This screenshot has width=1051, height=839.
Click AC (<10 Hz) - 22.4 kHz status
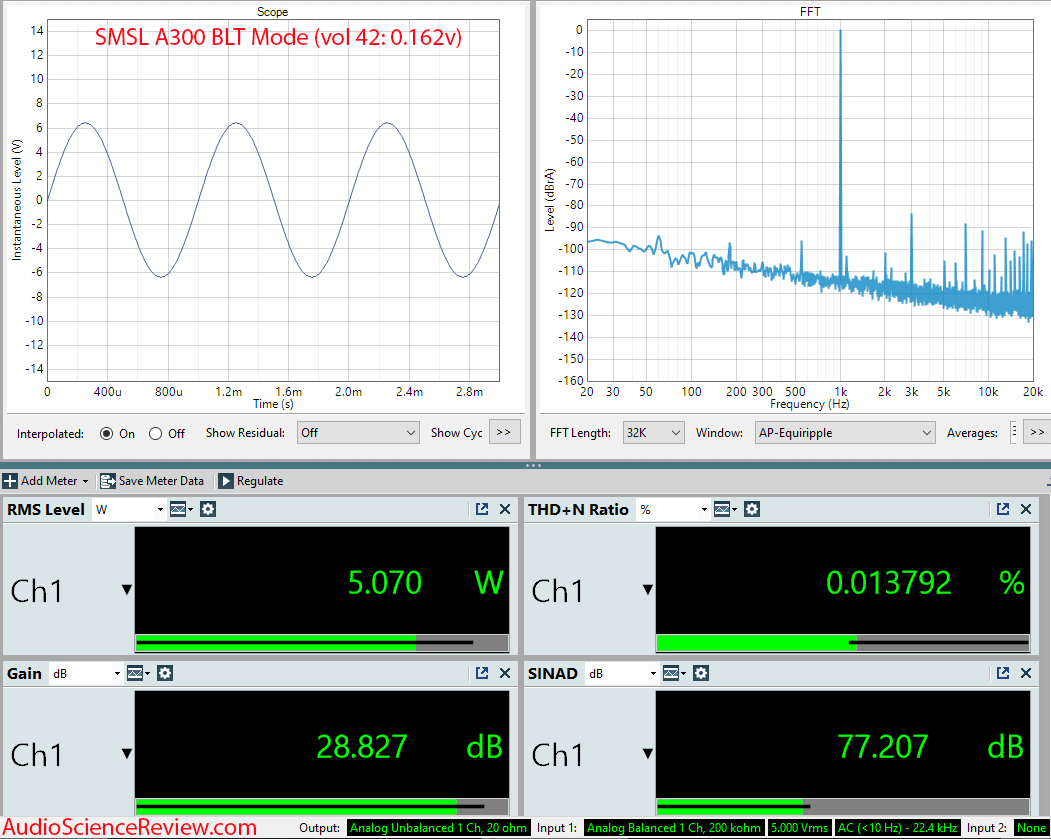coord(898,828)
